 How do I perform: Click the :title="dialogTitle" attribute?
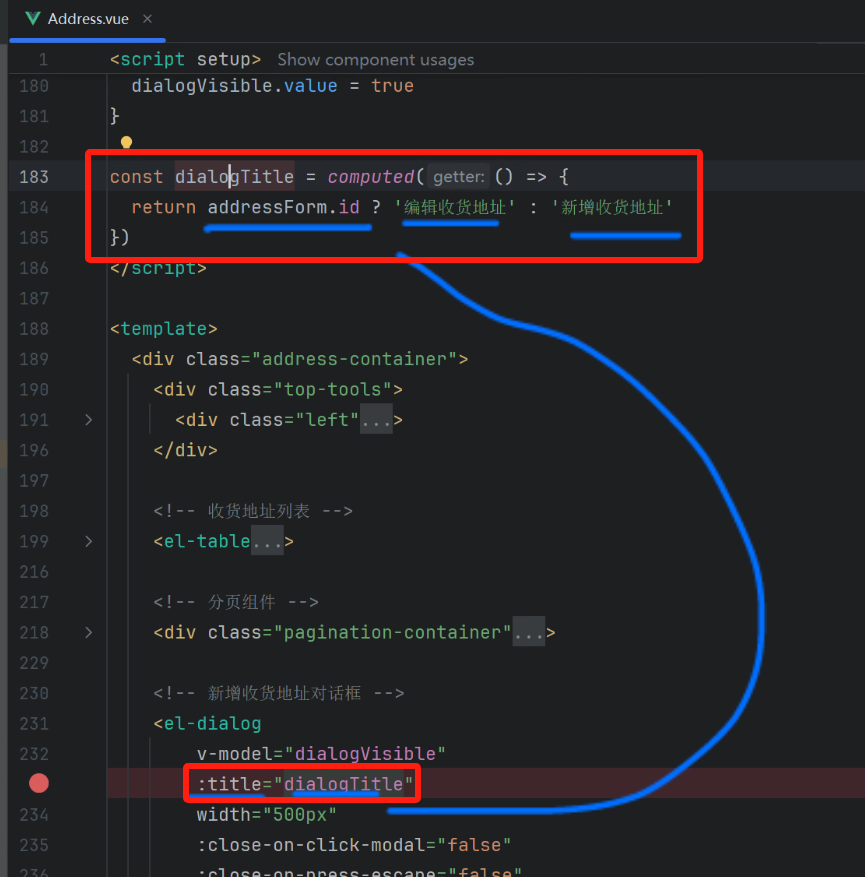point(305,784)
